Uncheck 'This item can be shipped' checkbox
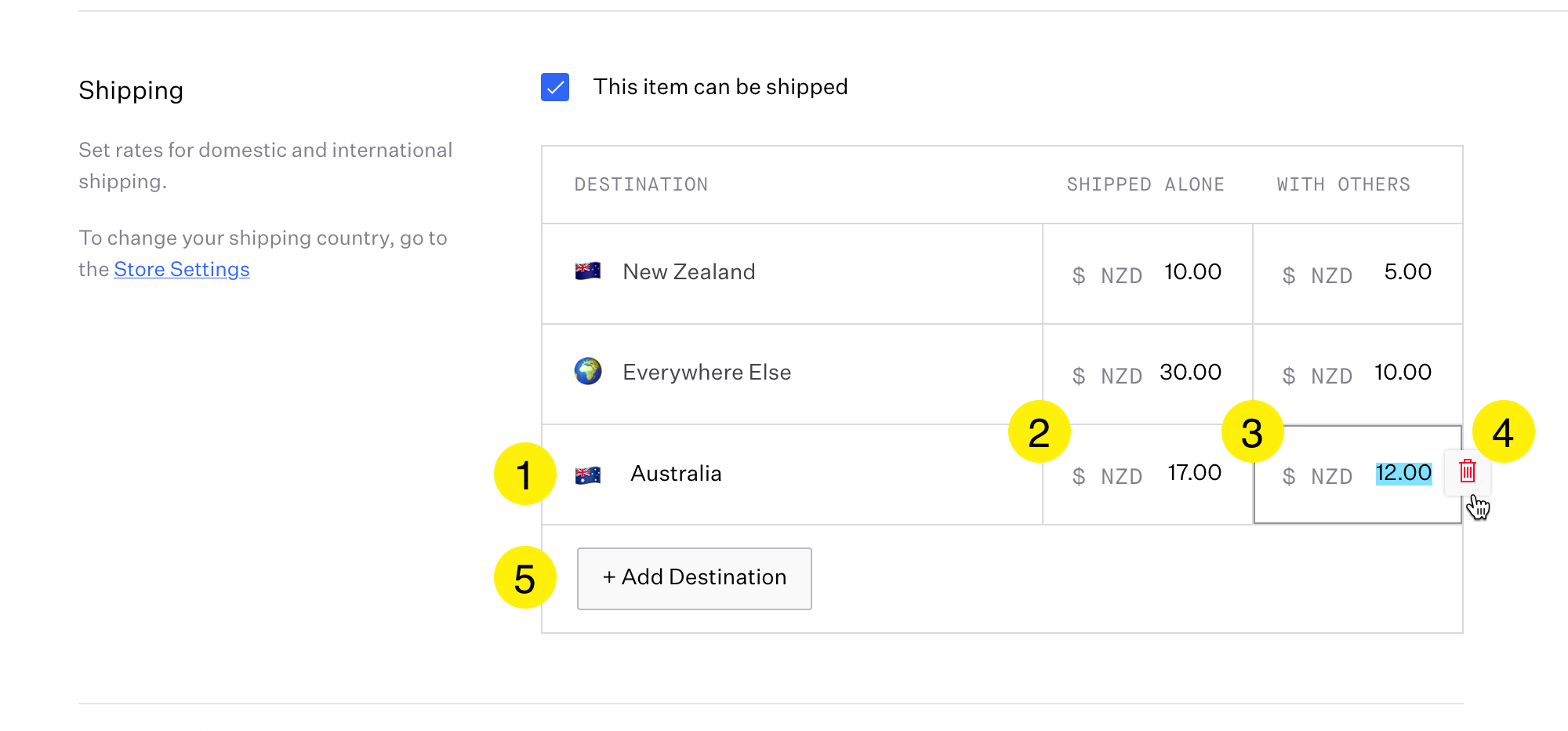1568x731 pixels. [x=555, y=87]
